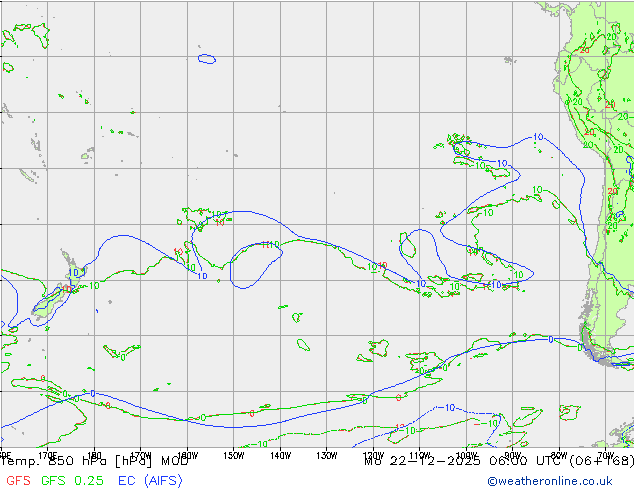Click the "150W" longitude label
Screen dimensions: 634x490
point(234,455)
